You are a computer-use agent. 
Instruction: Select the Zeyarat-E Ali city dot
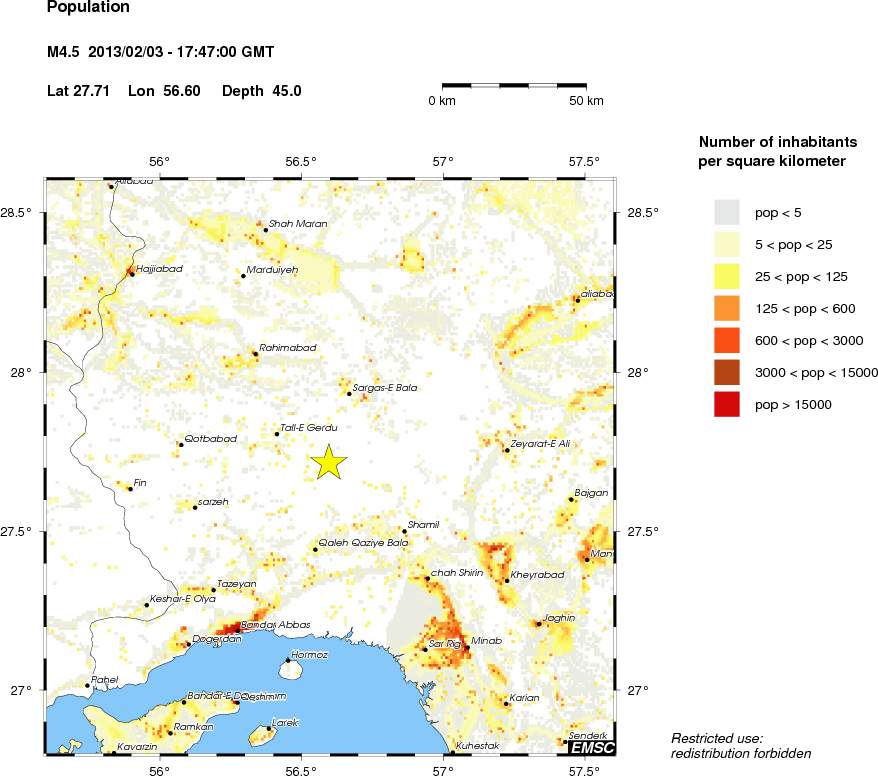[507, 450]
